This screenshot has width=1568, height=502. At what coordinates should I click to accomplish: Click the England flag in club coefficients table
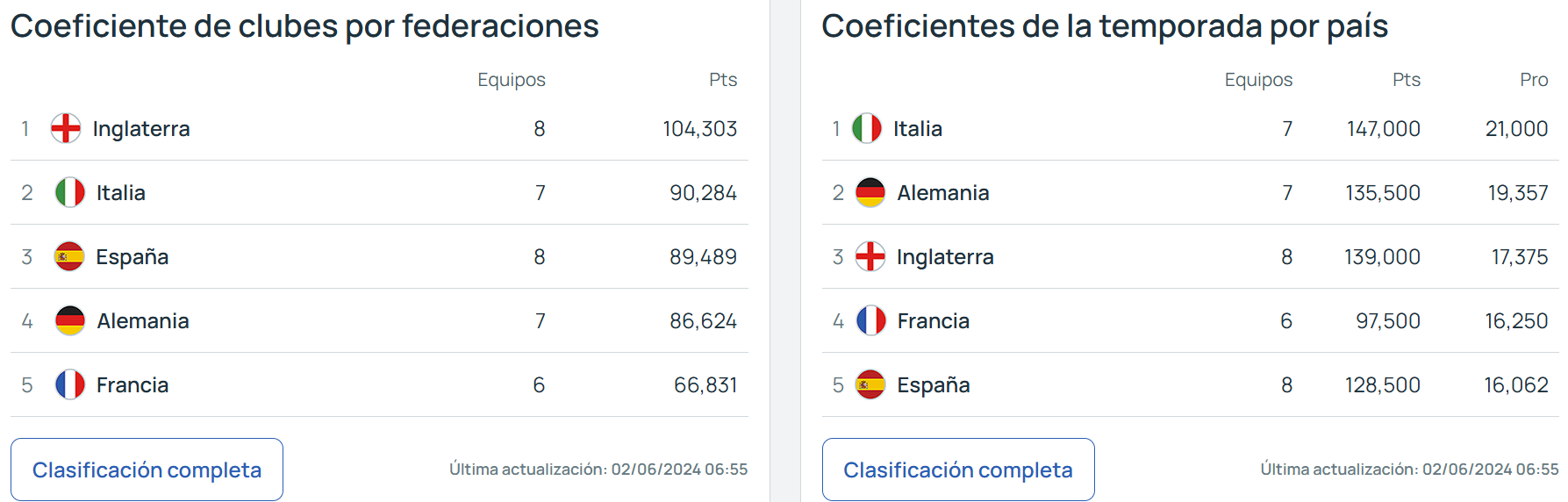click(66, 128)
